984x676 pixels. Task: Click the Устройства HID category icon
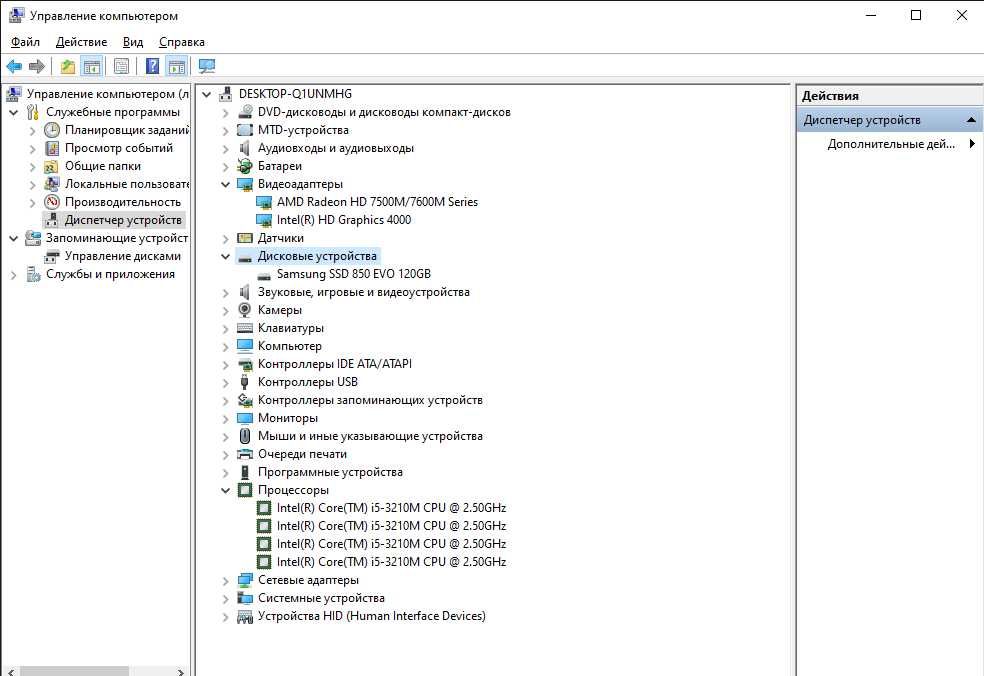(245, 616)
